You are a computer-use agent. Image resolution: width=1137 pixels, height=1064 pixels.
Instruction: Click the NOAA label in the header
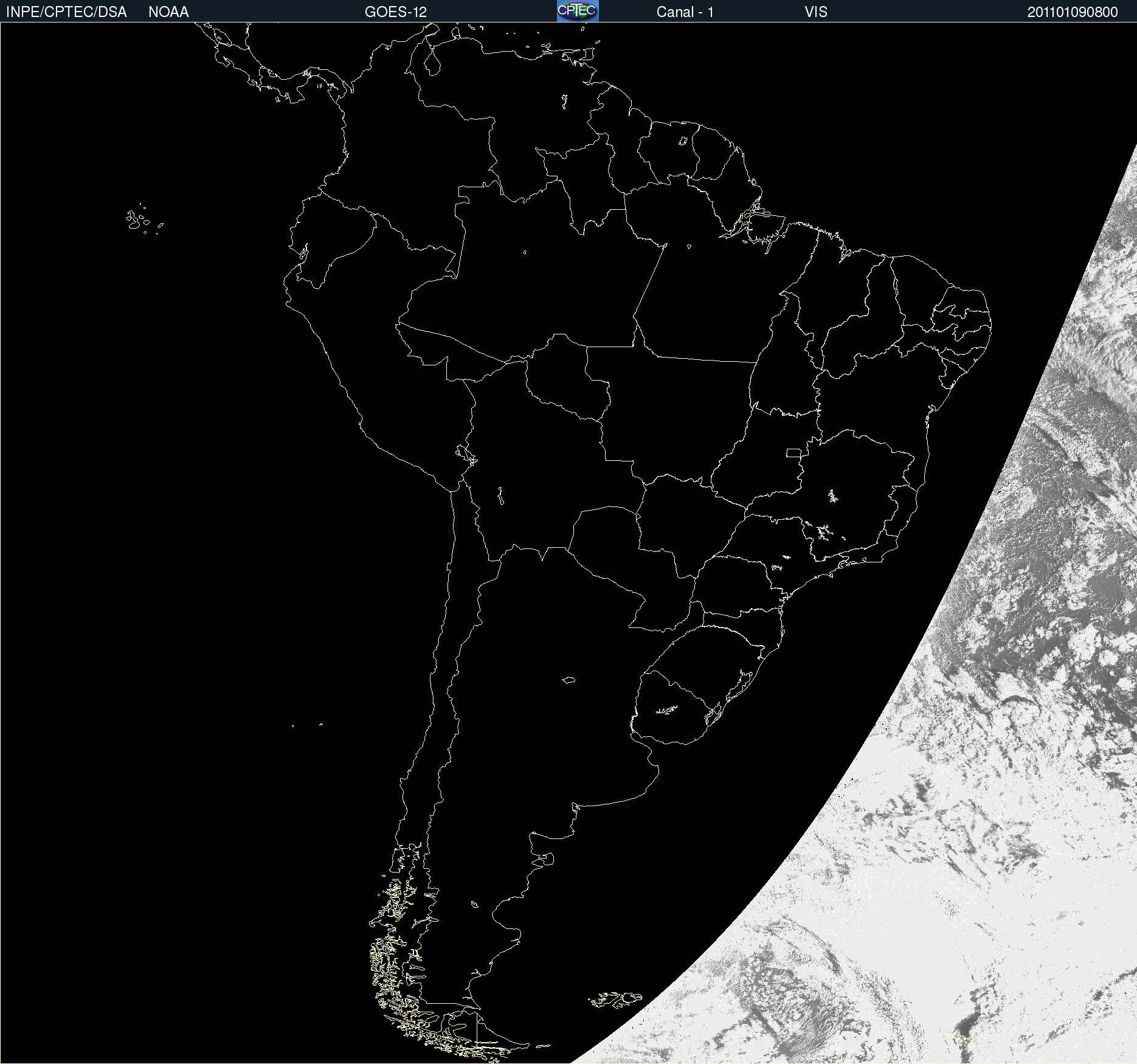click(x=168, y=12)
